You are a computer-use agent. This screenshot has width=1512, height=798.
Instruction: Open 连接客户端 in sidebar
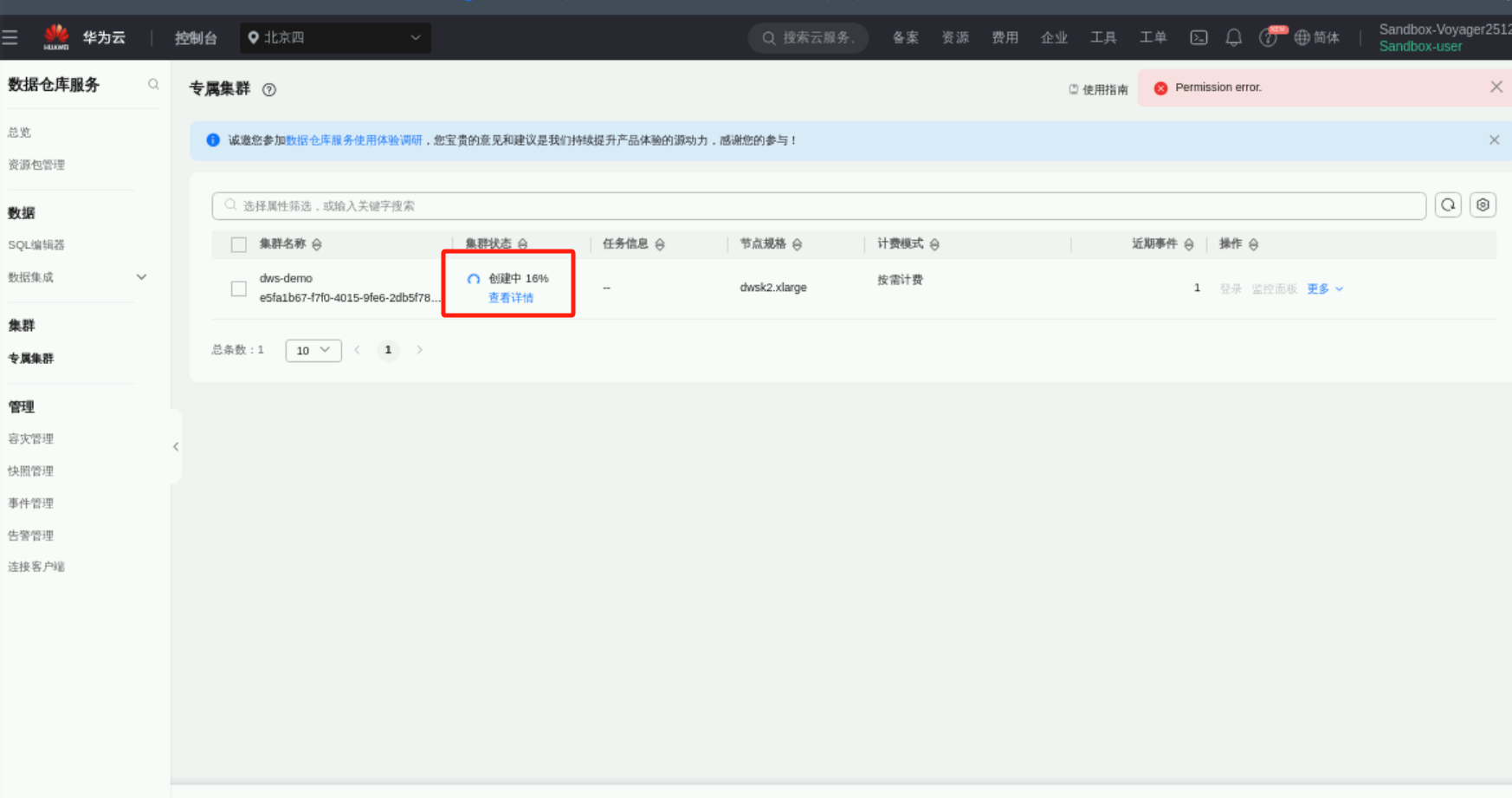[36, 567]
